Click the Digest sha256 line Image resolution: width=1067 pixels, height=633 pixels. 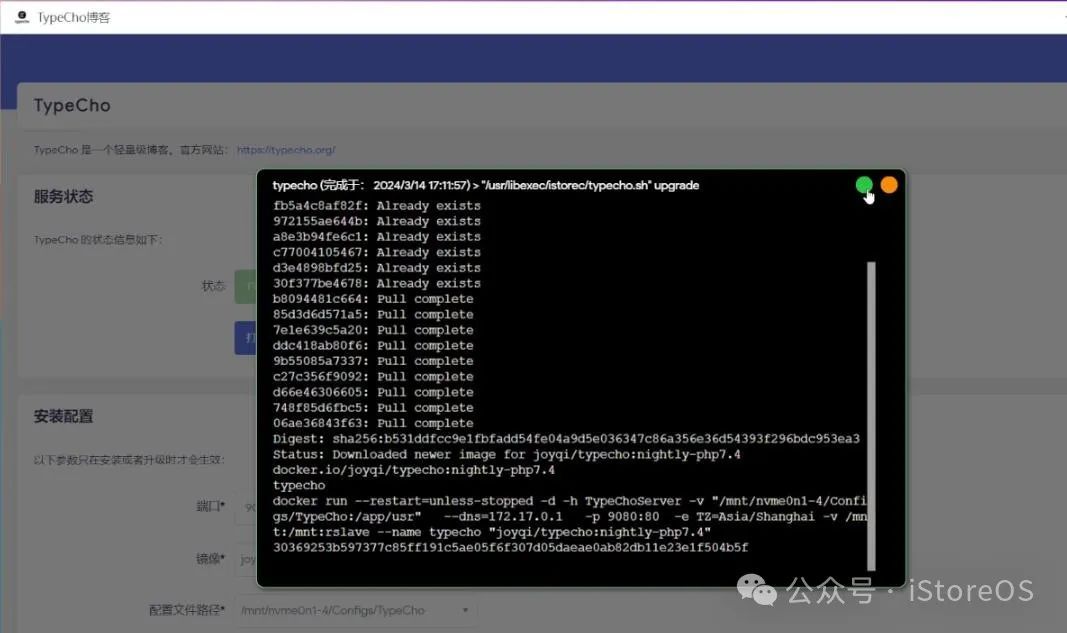tap(566, 439)
